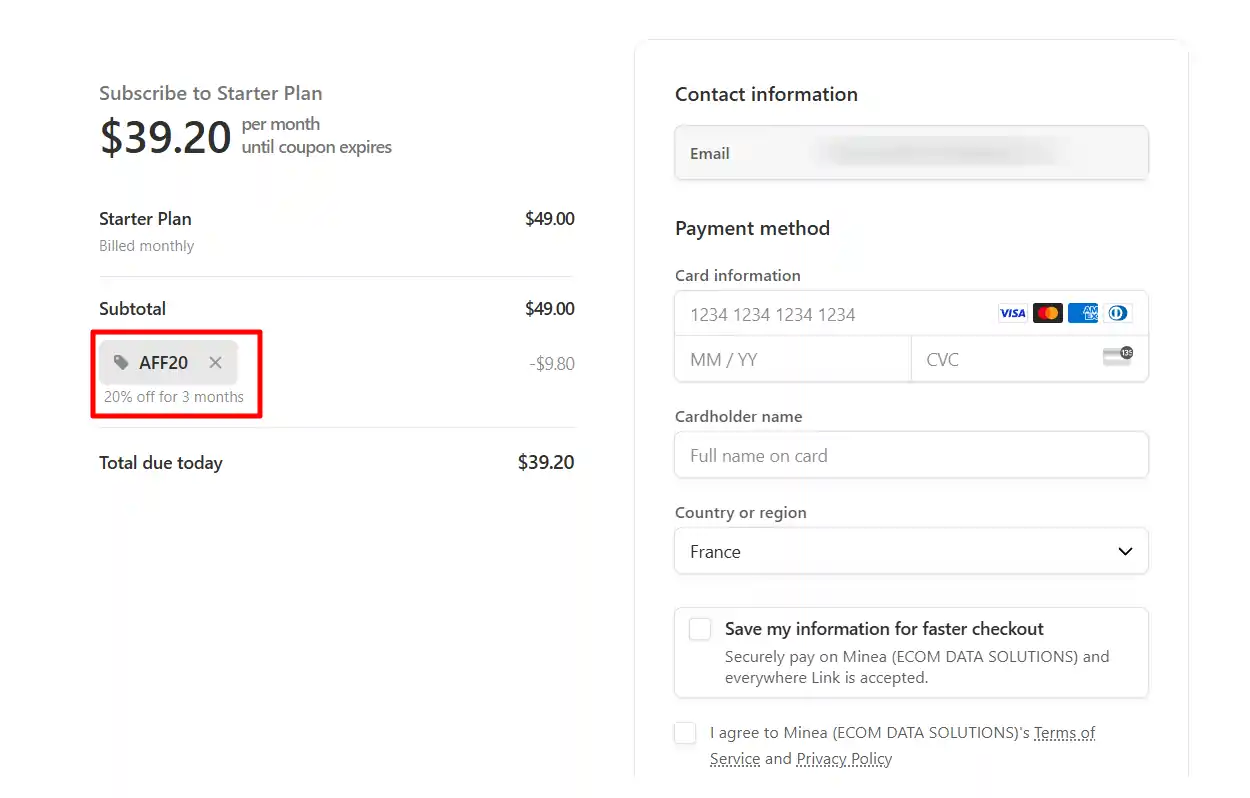Focus the card number entry field
The height and width of the screenshot is (798, 1250).
(800, 314)
